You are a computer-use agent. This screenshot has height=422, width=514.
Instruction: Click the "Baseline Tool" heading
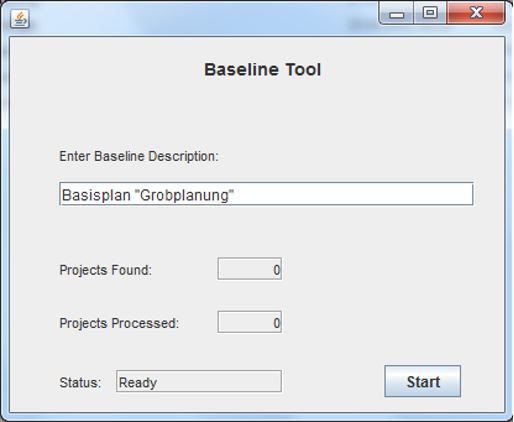click(263, 70)
